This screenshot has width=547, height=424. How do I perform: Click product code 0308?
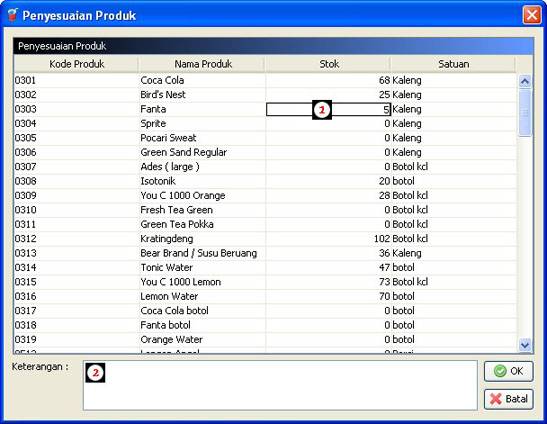click(x=25, y=181)
